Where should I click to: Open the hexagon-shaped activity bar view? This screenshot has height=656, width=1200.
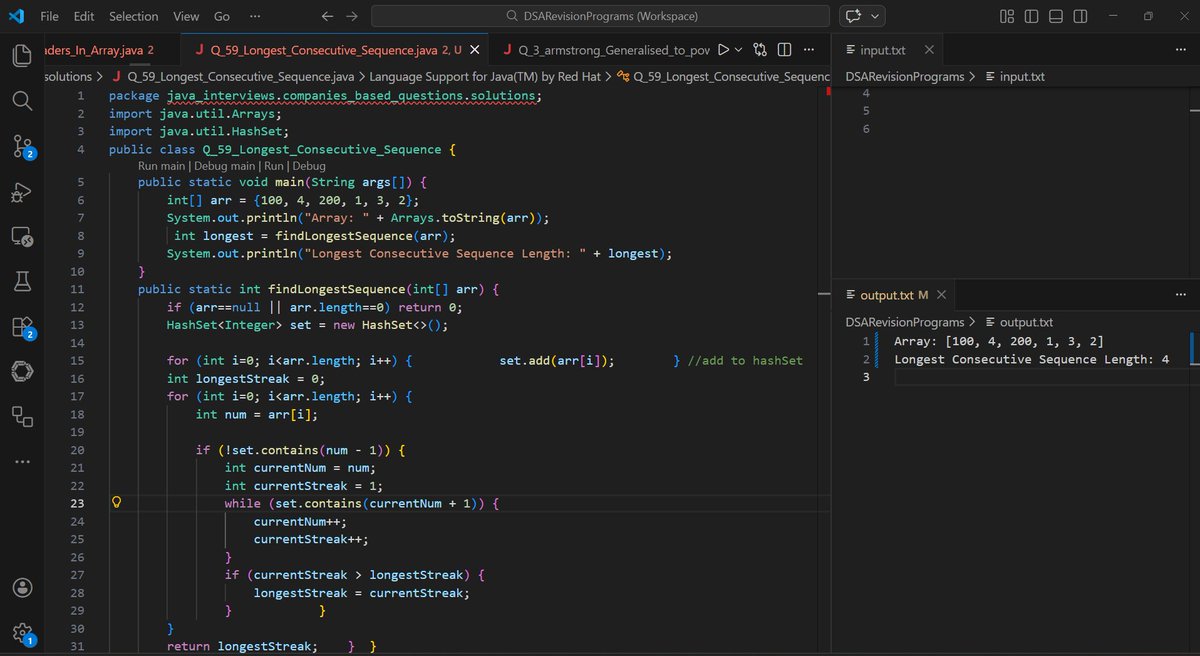click(x=22, y=372)
